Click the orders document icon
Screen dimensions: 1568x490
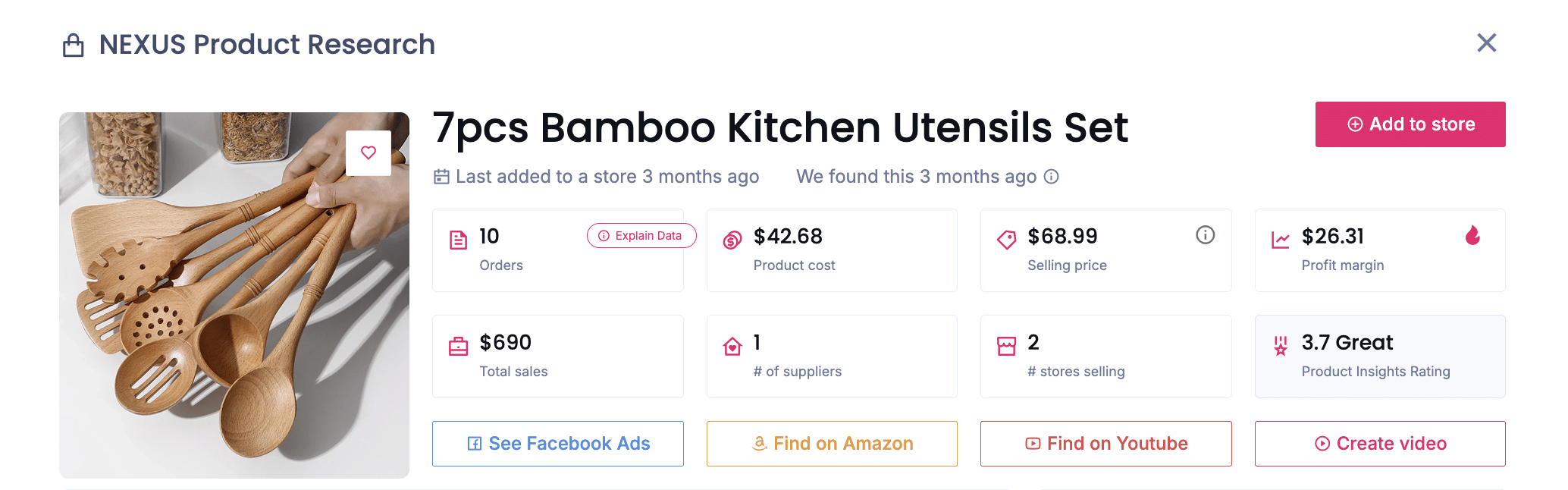[x=459, y=238]
